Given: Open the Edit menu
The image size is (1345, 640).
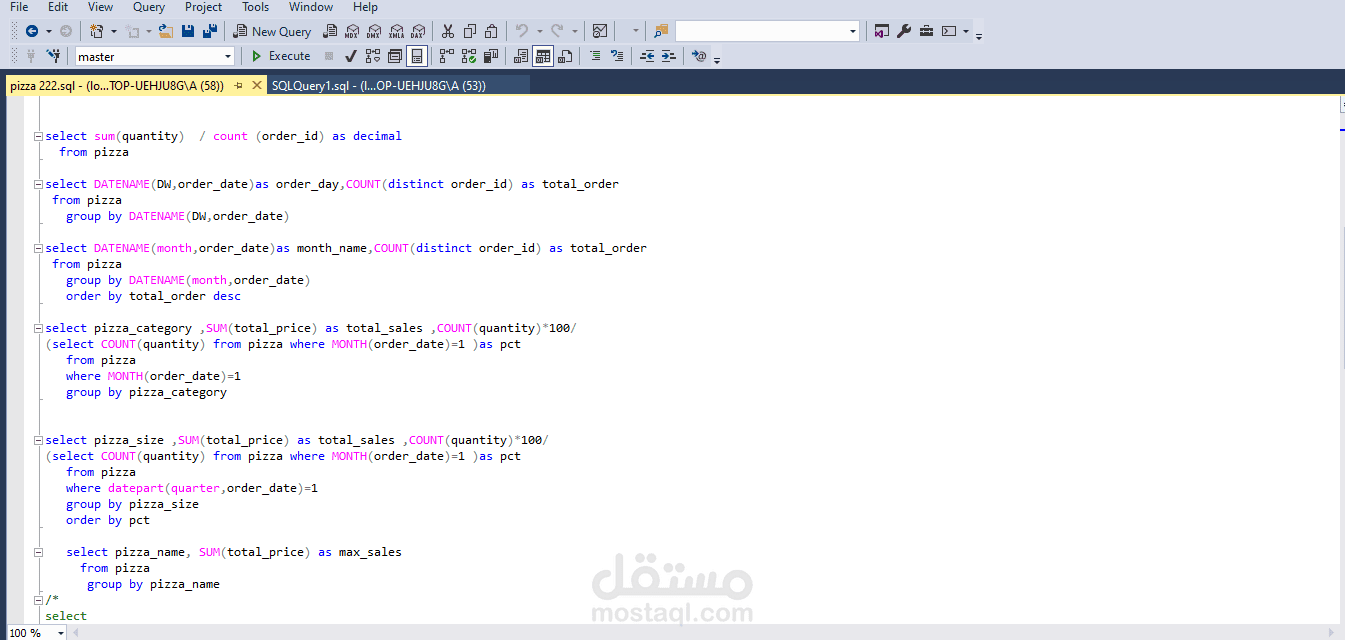Looking at the screenshot, I should (58, 7).
